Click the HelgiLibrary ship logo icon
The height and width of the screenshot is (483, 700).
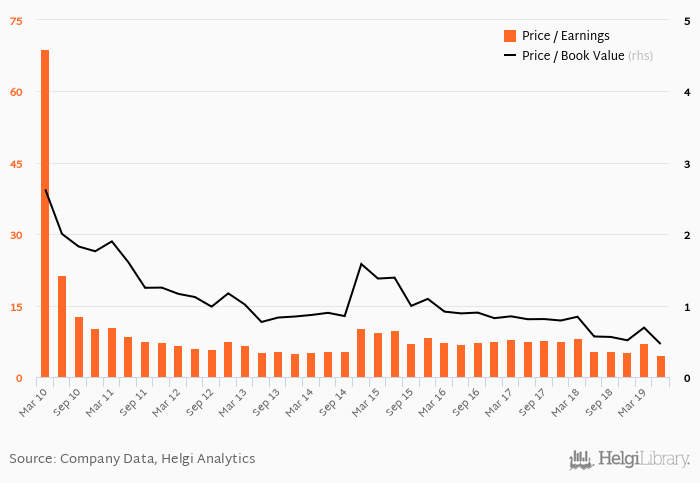(x=581, y=459)
